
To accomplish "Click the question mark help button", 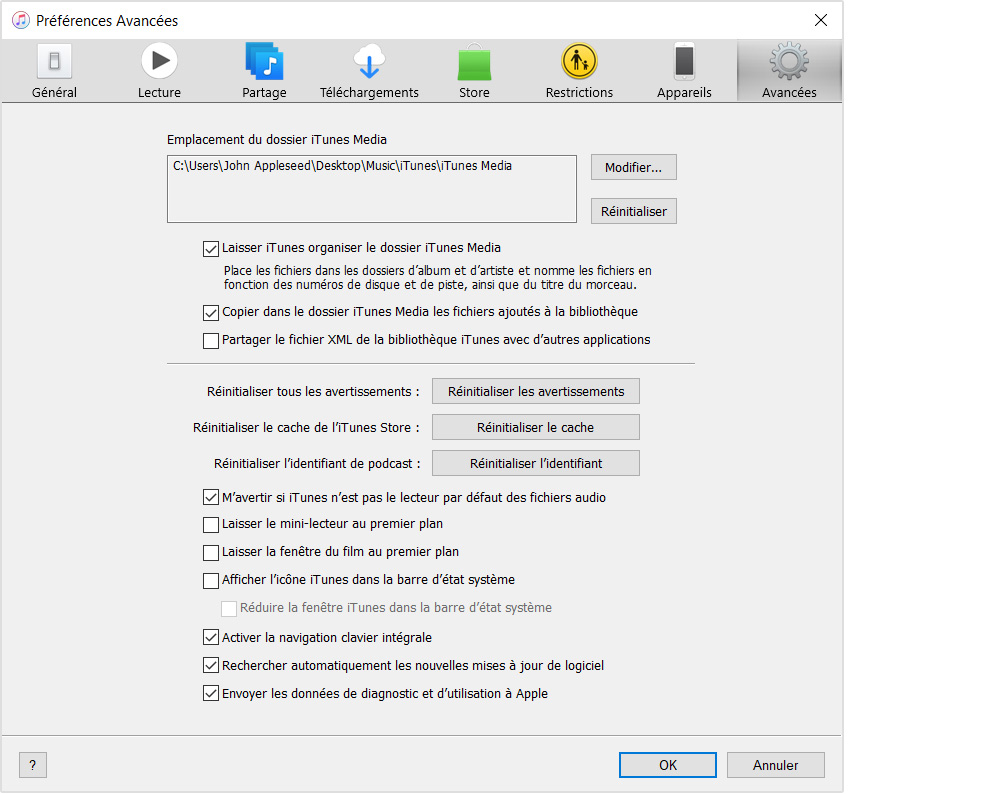I will [33, 765].
